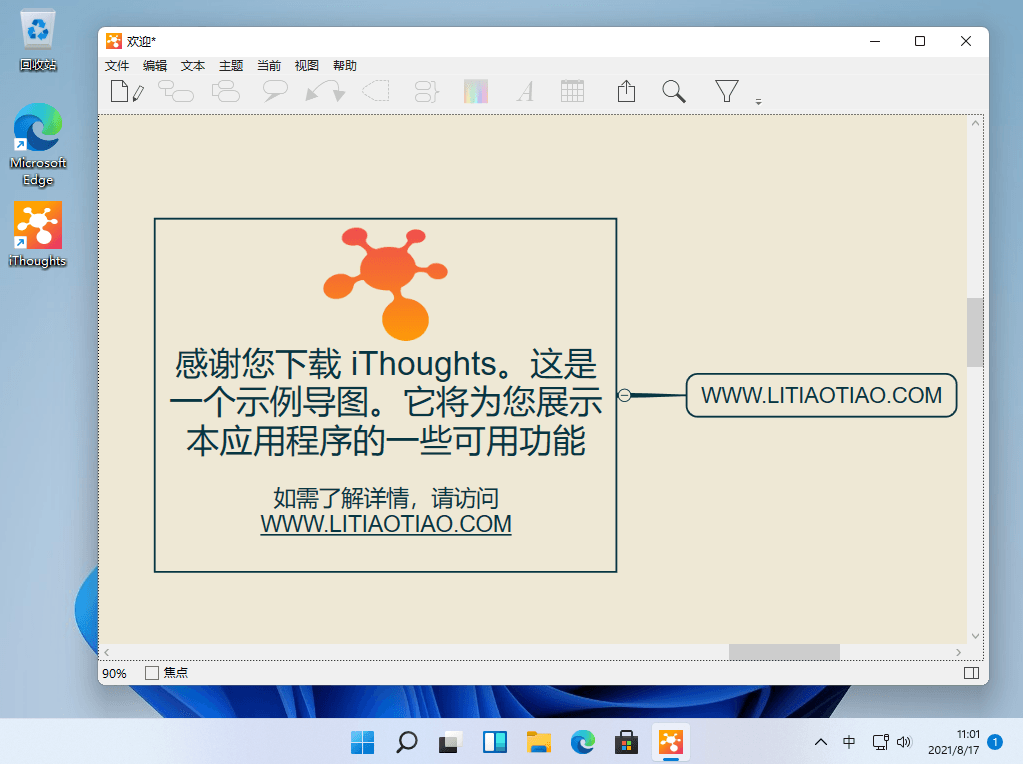Expand the system tray hidden icons chevron
Image resolution: width=1023 pixels, height=764 pixels.
pos(821,742)
